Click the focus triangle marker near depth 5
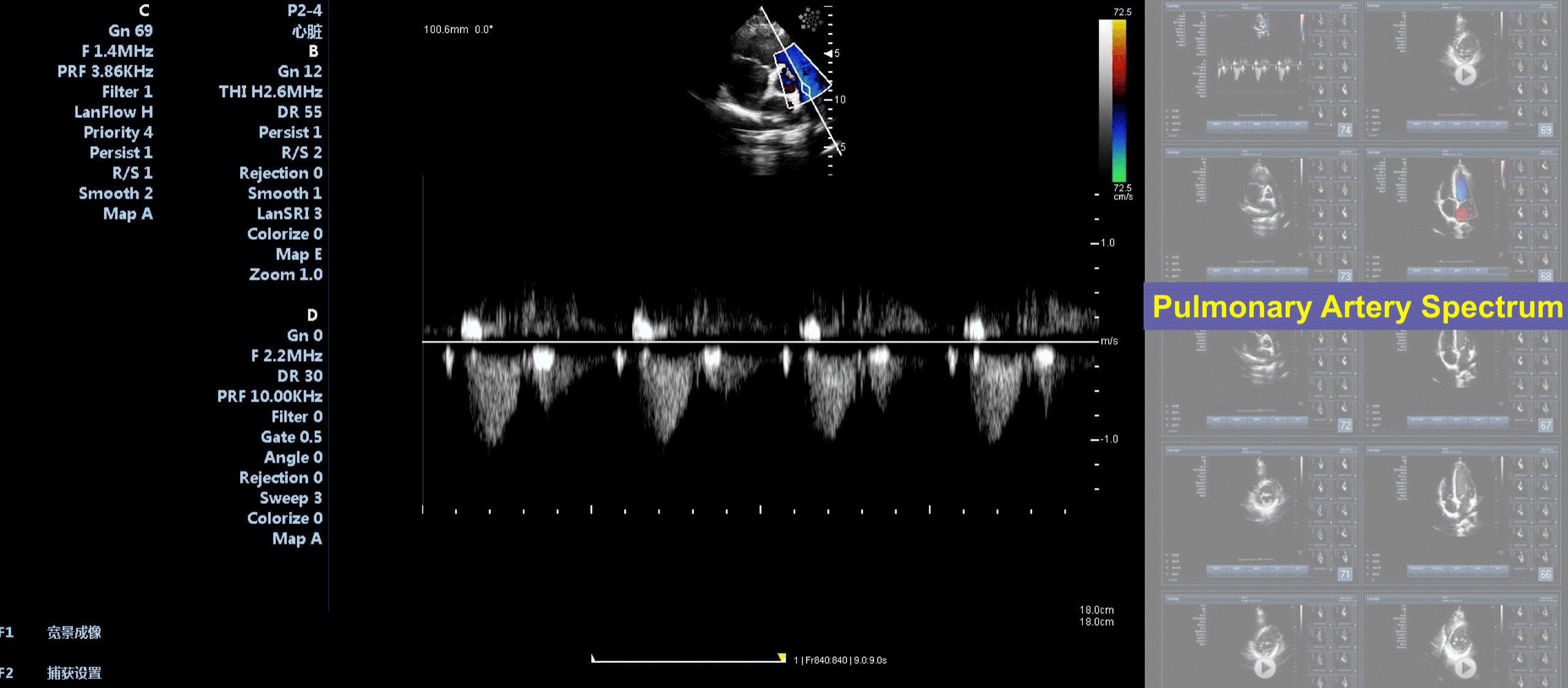Image resolution: width=1568 pixels, height=688 pixels. pyautogui.click(x=828, y=54)
